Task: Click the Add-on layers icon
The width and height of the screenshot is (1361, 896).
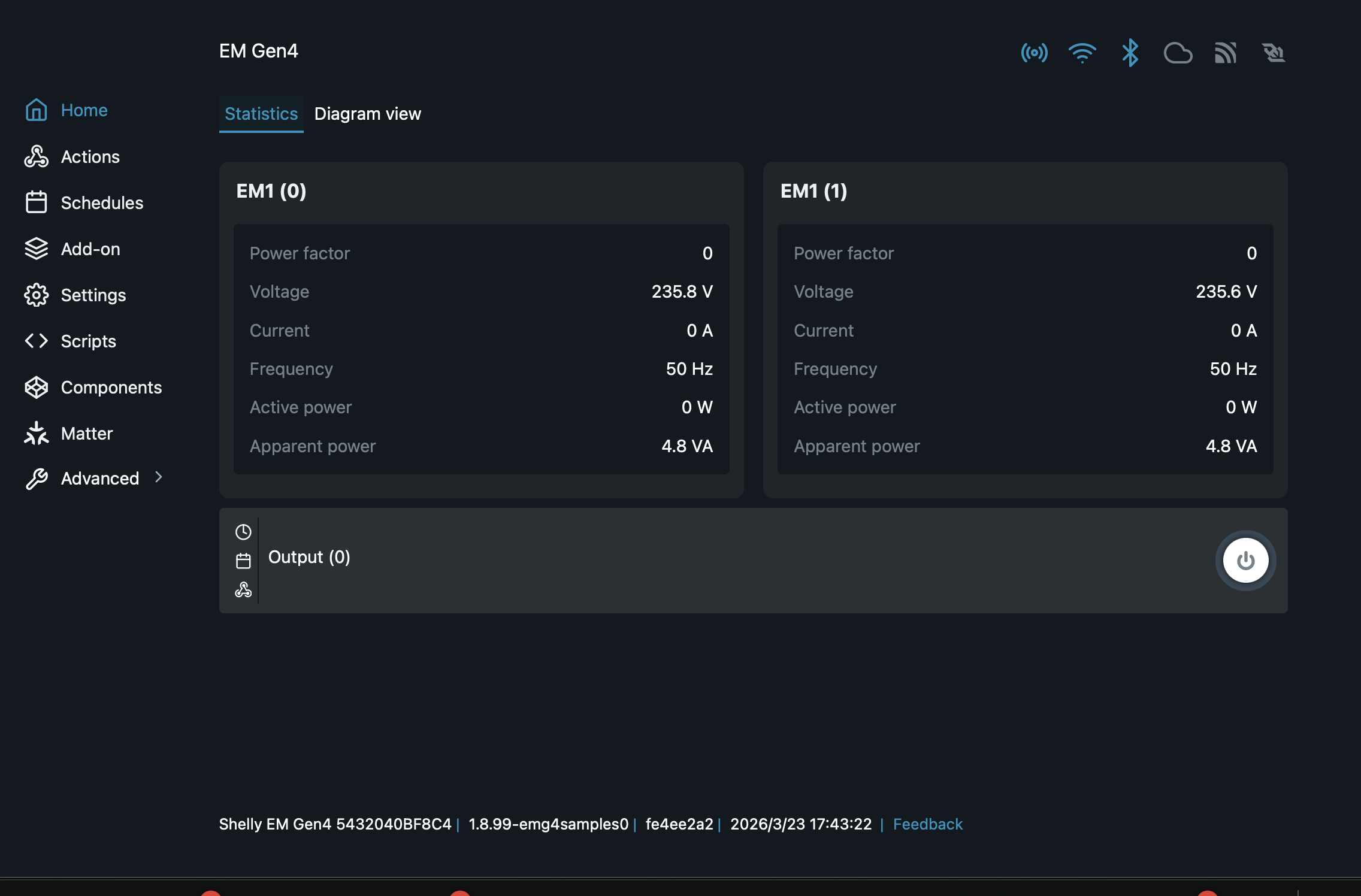Action: [36, 249]
